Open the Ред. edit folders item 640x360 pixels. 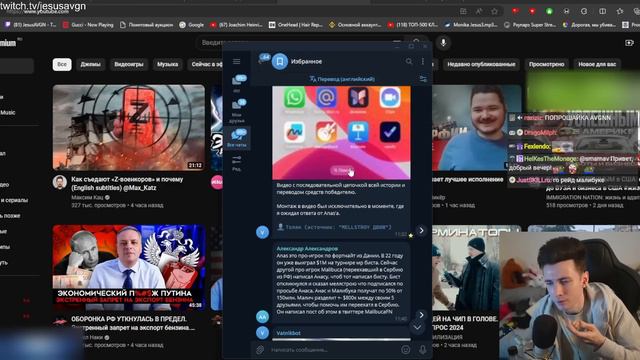(237, 162)
